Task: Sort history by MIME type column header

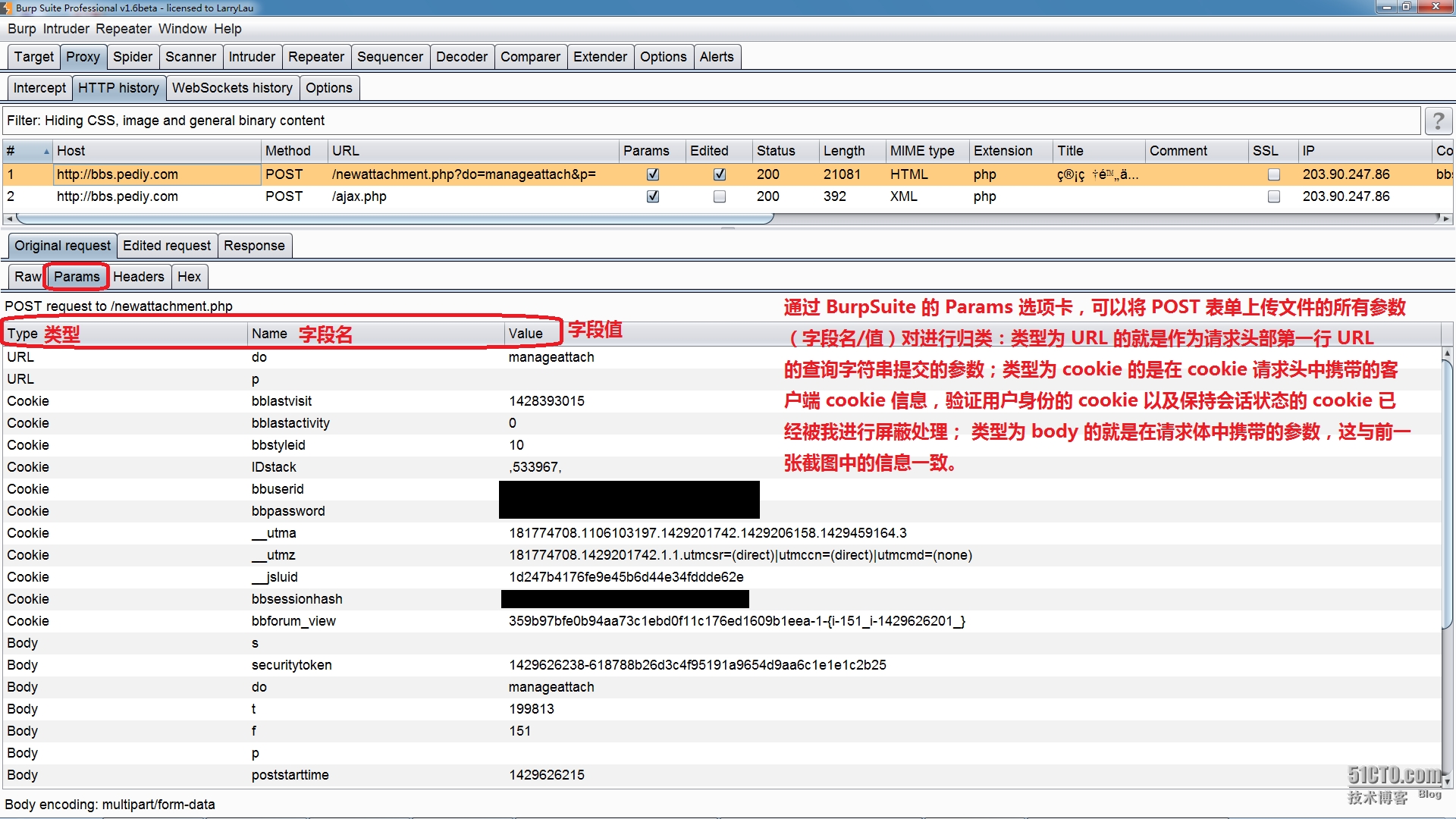Action: (x=927, y=151)
